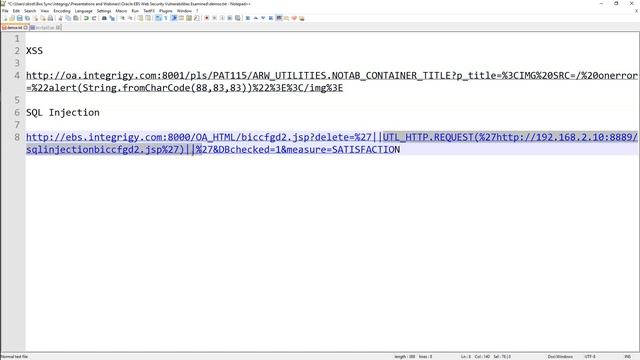Click the Cut toolbar icon
This screenshot has width=640, height=360.
[60, 18]
